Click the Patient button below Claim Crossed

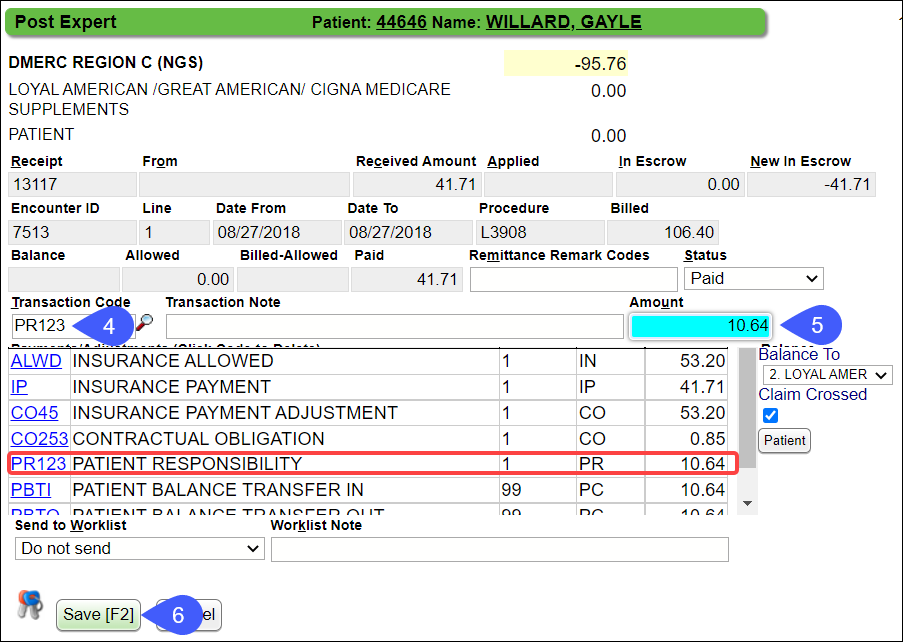[784, 440]
